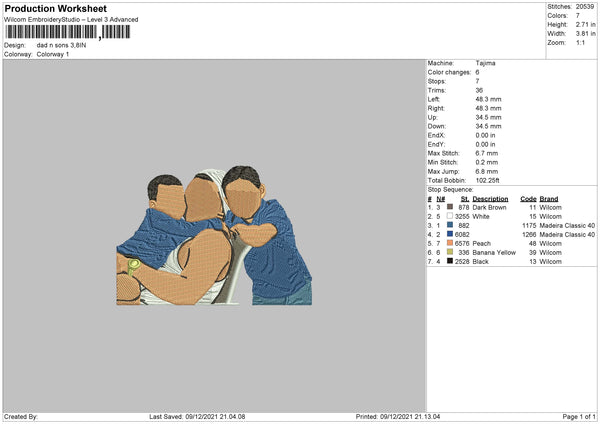Click the Right value 48.3 mm
The height and width of the screenshot is (424, 600).
pyautogui.click(x=488, y=108)
